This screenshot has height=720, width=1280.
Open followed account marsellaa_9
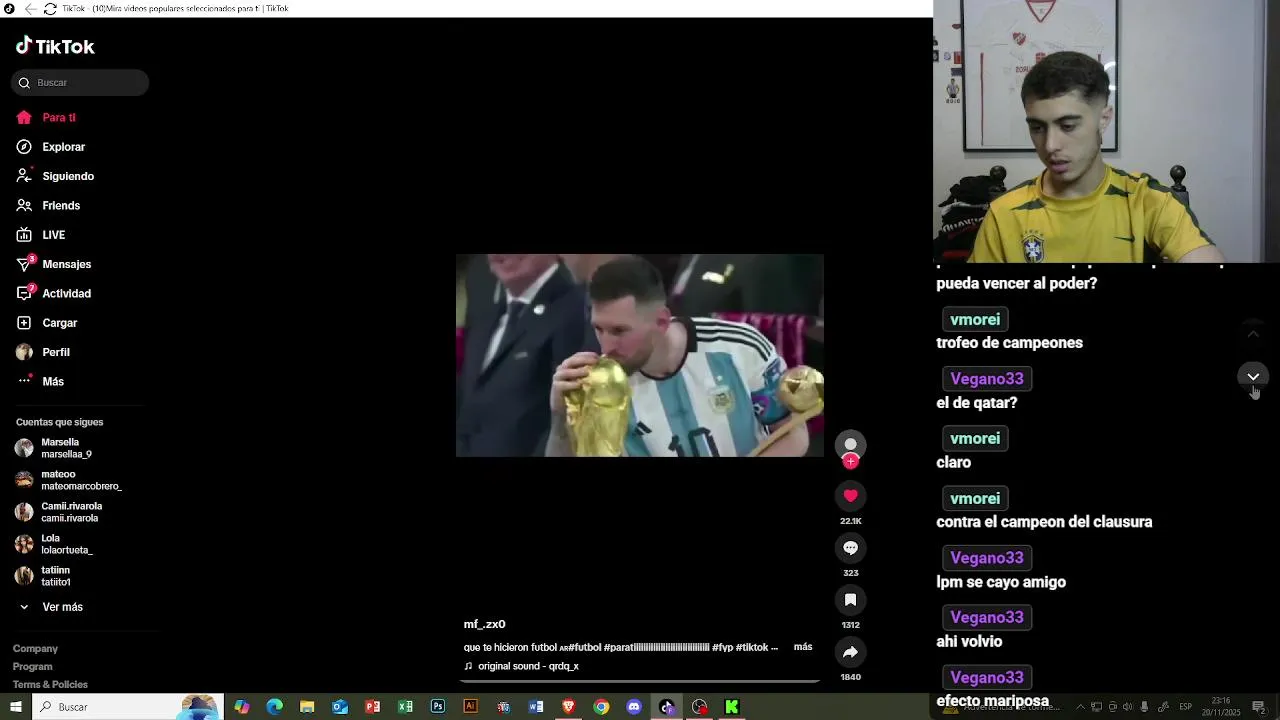coord(54,448)
